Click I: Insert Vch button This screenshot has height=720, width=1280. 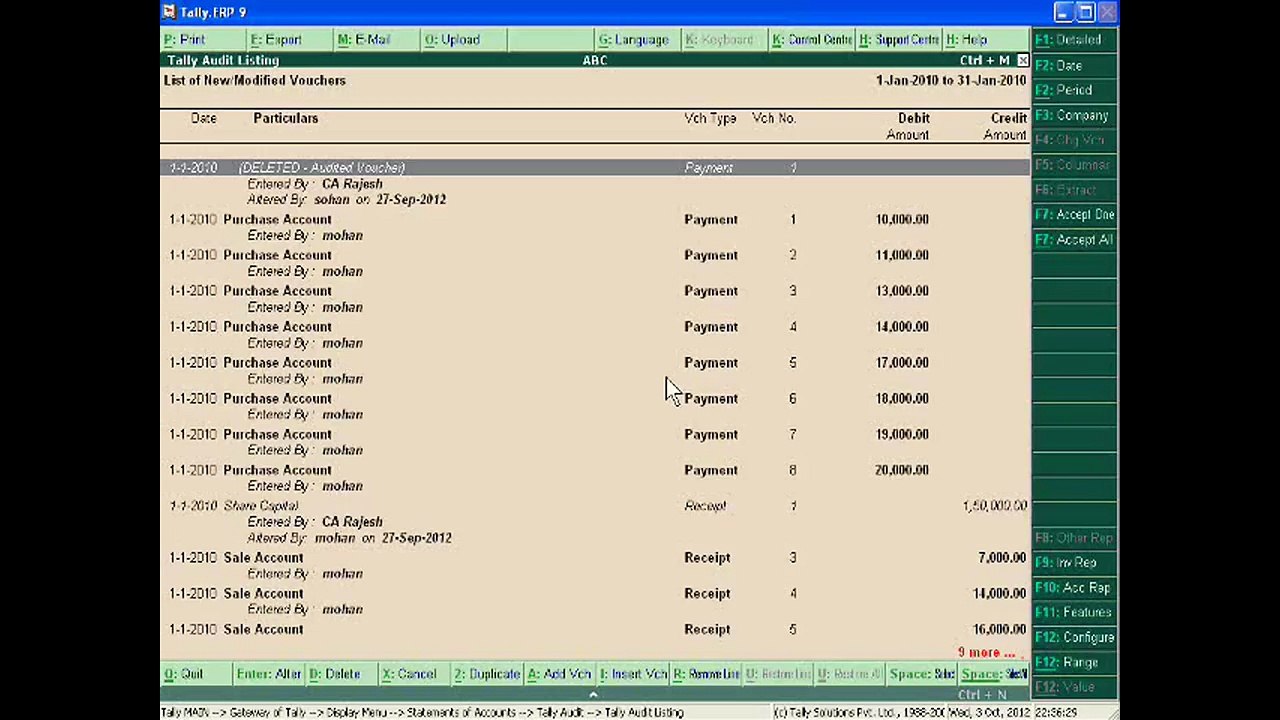[633, 674]
